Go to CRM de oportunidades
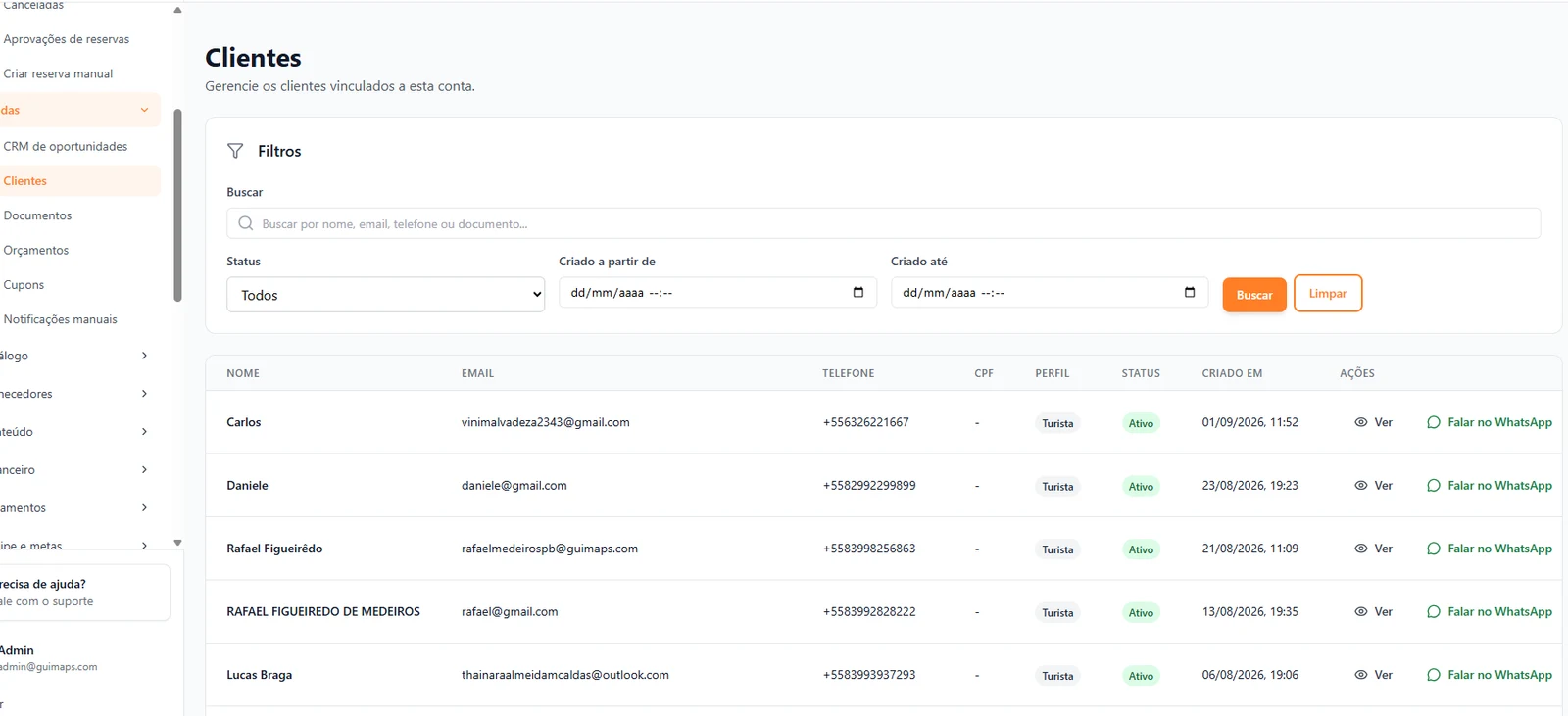Image resolution: width=1568 pixels, height=716 pixels. pos(66,146)
